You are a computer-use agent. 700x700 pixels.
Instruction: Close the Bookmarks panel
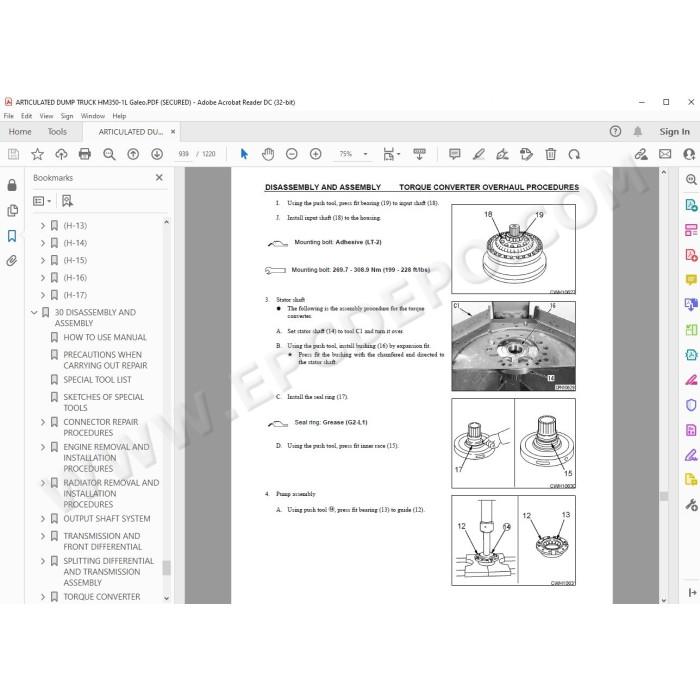tap(159, 178)
